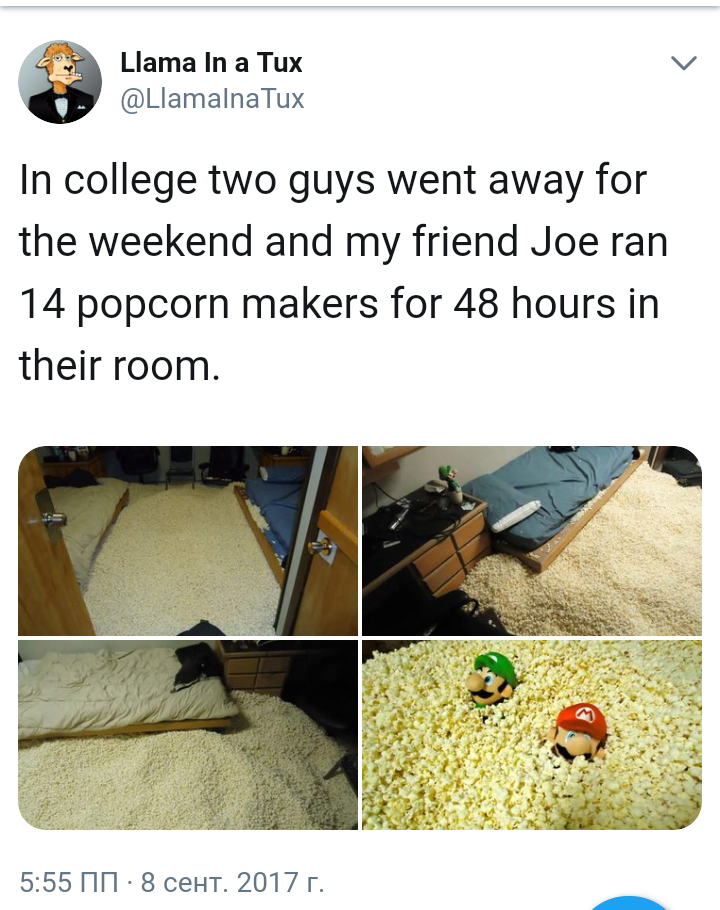Image resolution: width=720 pixels, height=910 pixels.
Task: Open the Llama In a Tux profile avatar
Action: tap(60, 82)
